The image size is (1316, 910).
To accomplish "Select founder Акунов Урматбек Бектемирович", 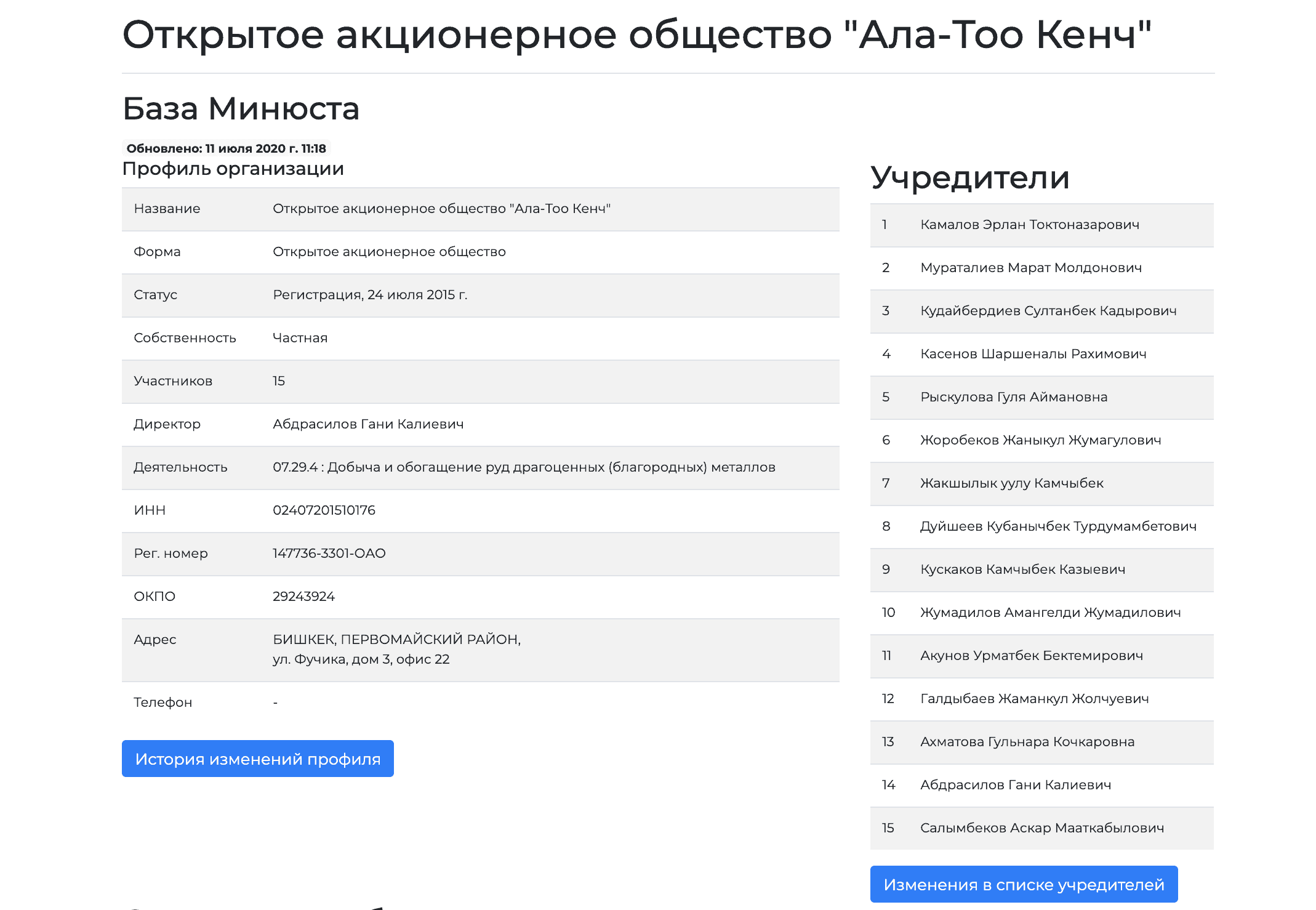I will click(x=1031, y=656).
